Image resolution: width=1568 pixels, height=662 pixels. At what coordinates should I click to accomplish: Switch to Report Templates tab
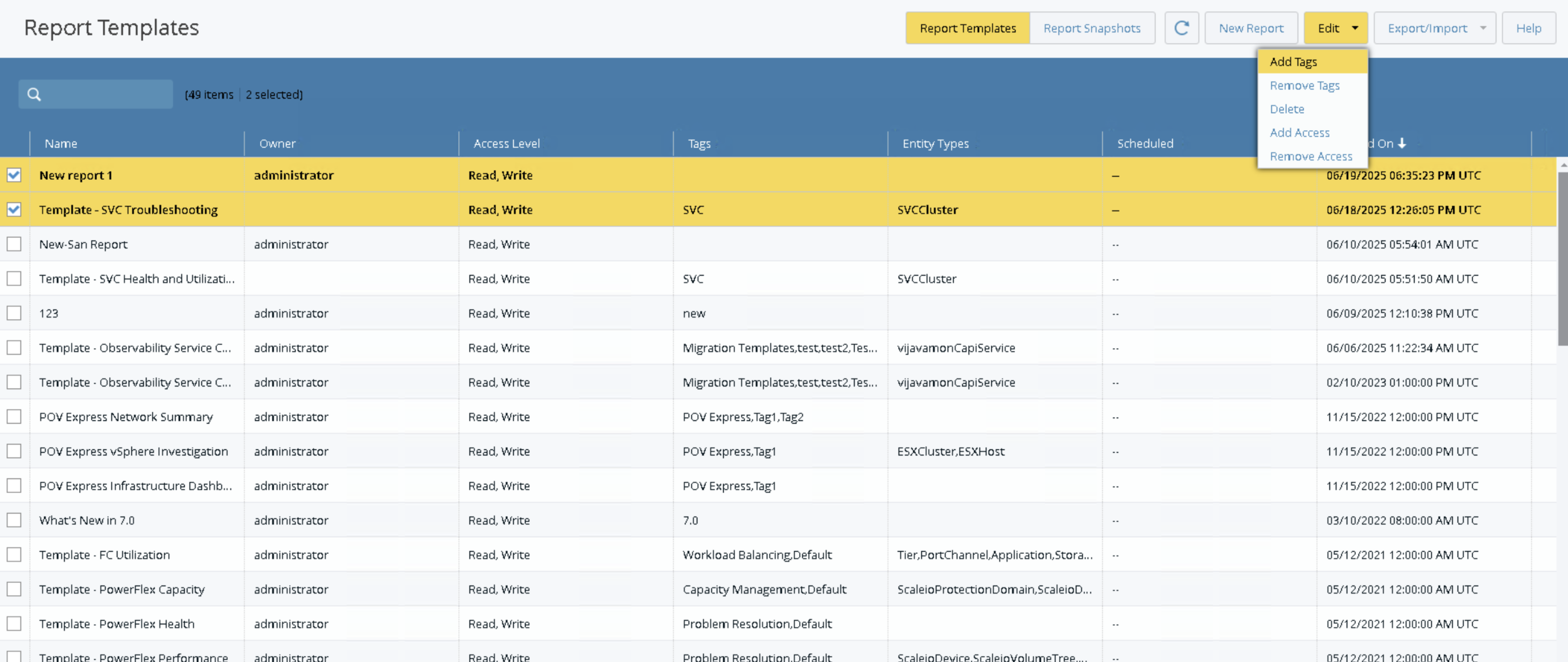[967, 28]
